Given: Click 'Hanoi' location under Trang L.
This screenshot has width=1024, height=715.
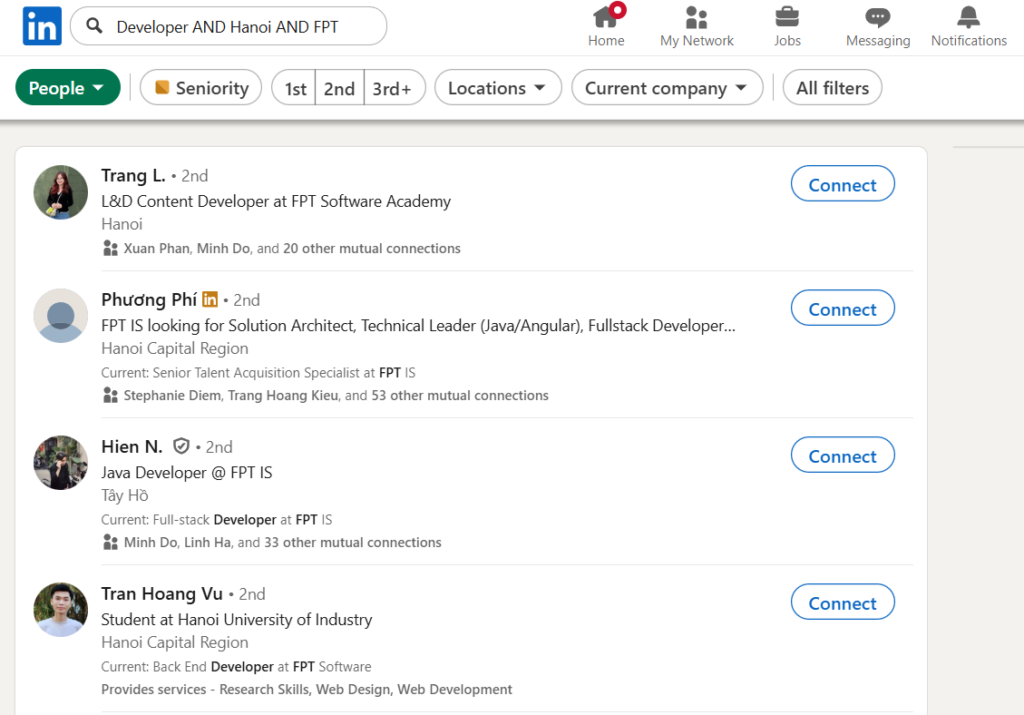Looking at the screenshot, I should [x=121, y=224].
